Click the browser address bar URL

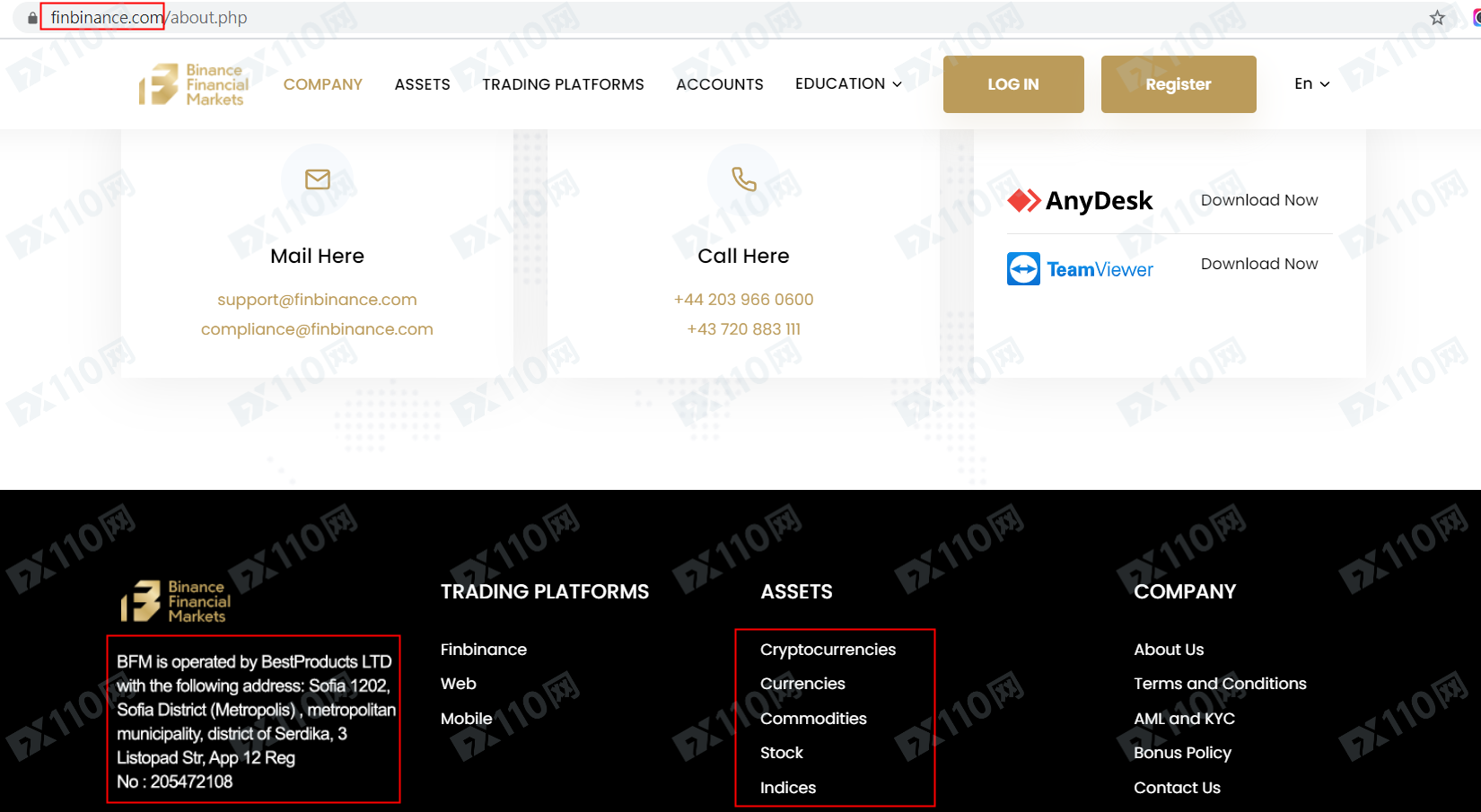[148, 17]
